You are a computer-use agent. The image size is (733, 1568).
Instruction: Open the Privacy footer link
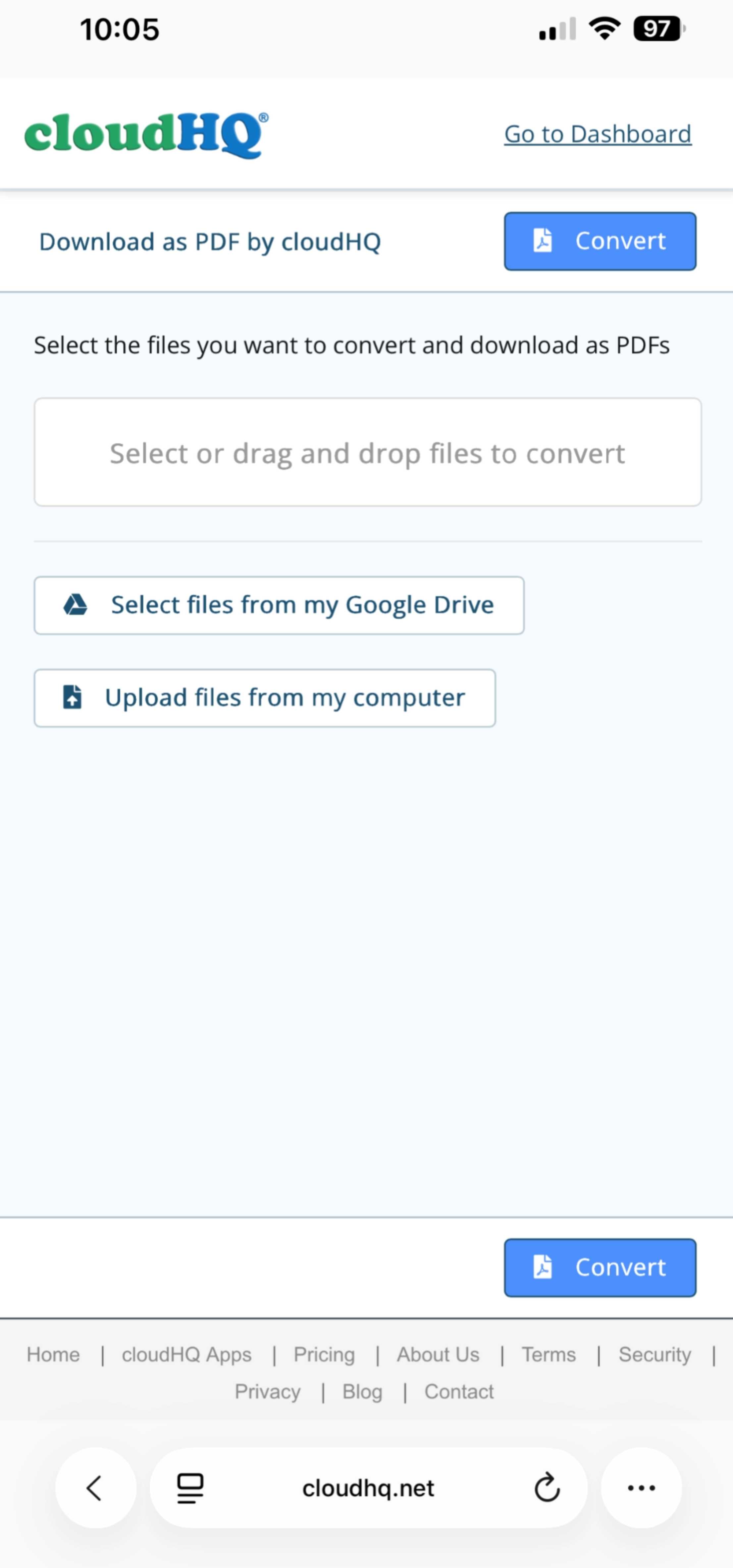pos(267,1391)
